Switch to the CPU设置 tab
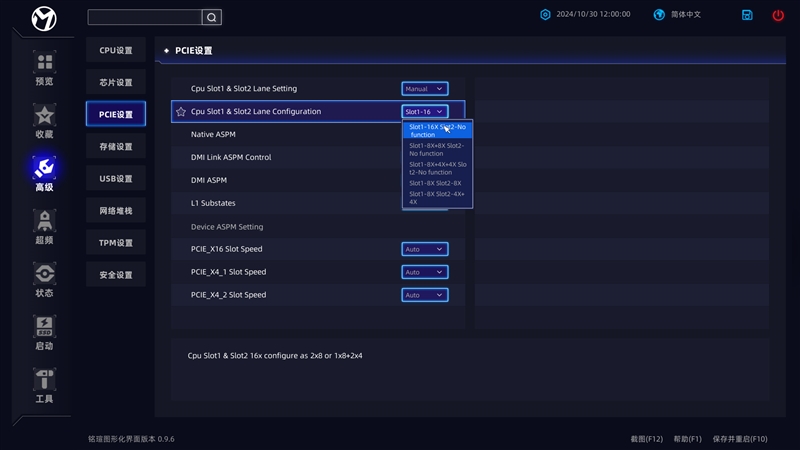Image resolution: width=800 pixels, height=450 pixels. [x=116, y=50]
